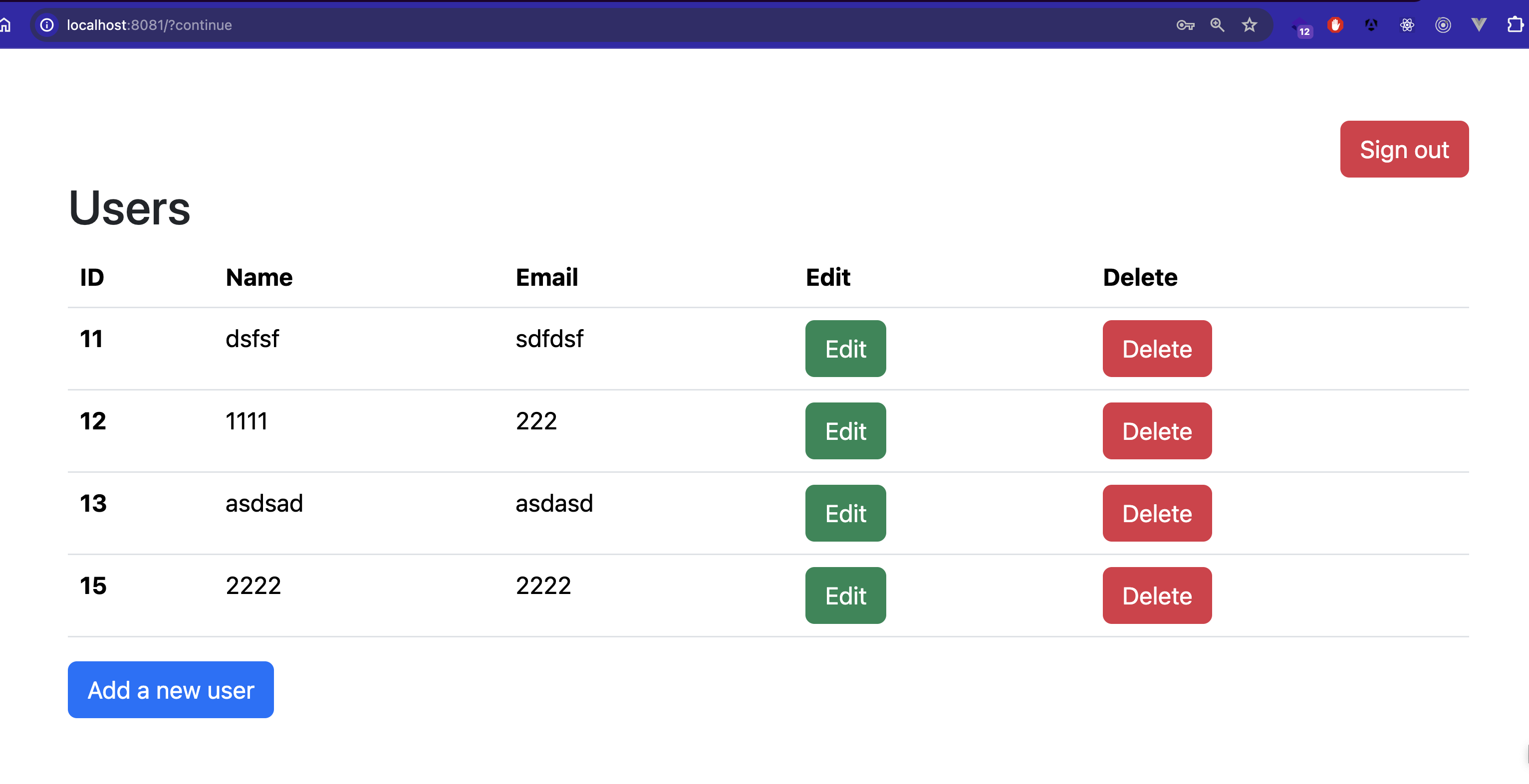Click the browser home icon

(6, 25)
